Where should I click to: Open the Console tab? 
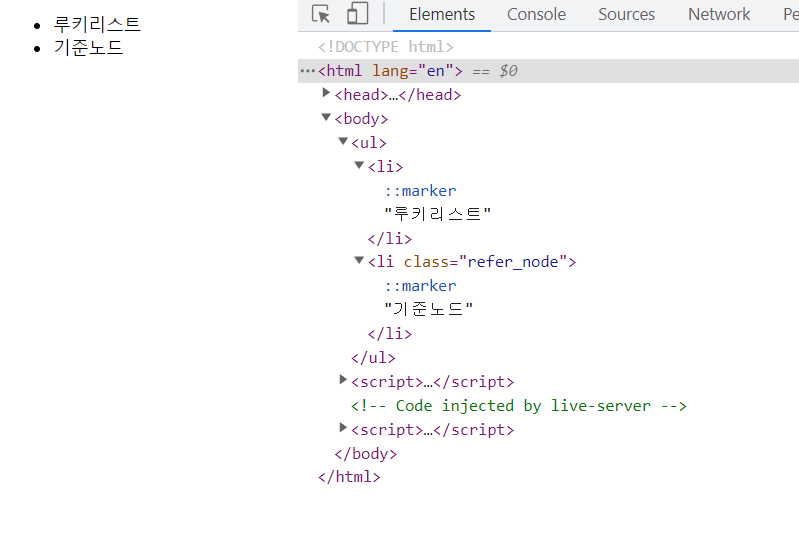point(536,14)
